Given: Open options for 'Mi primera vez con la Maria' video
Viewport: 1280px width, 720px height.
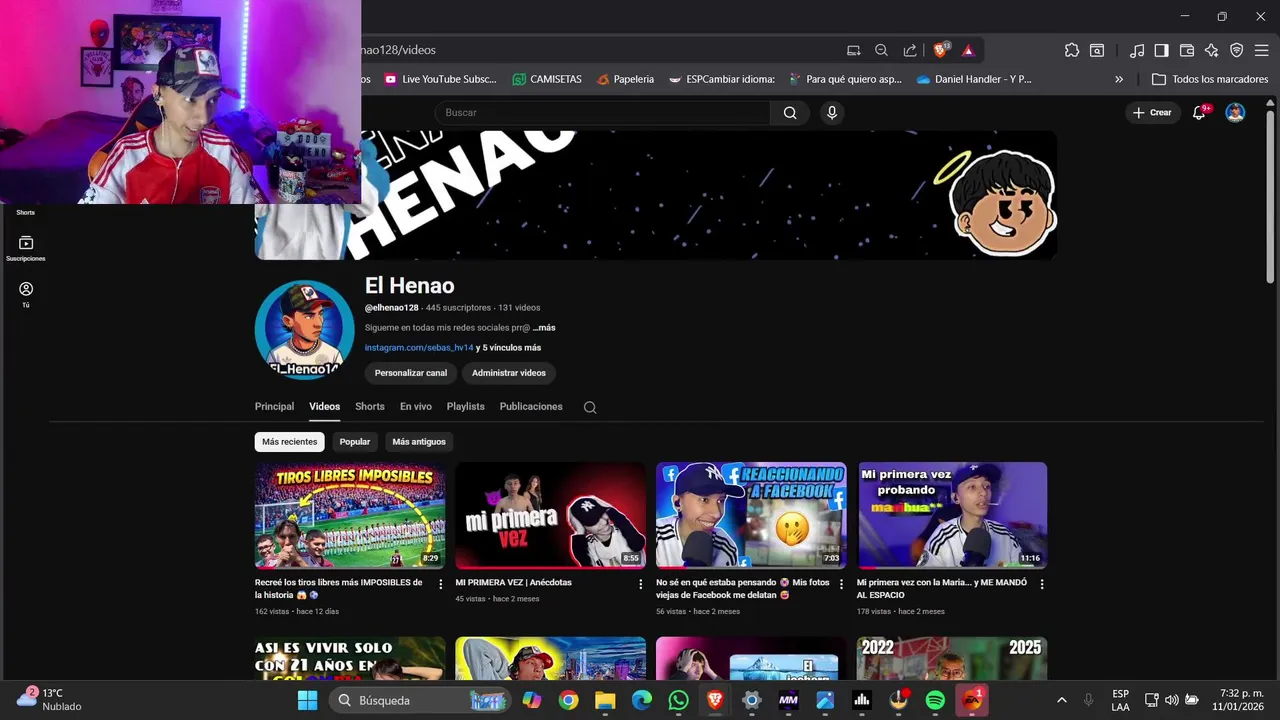Looking at the screenshot, I should point(1042,584).
